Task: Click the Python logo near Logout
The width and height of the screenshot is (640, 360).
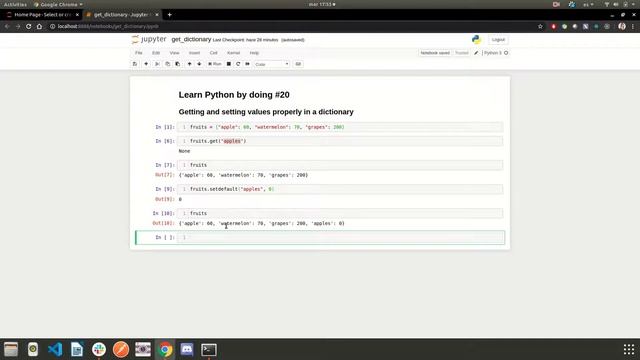Action: (x=476, y=40)
